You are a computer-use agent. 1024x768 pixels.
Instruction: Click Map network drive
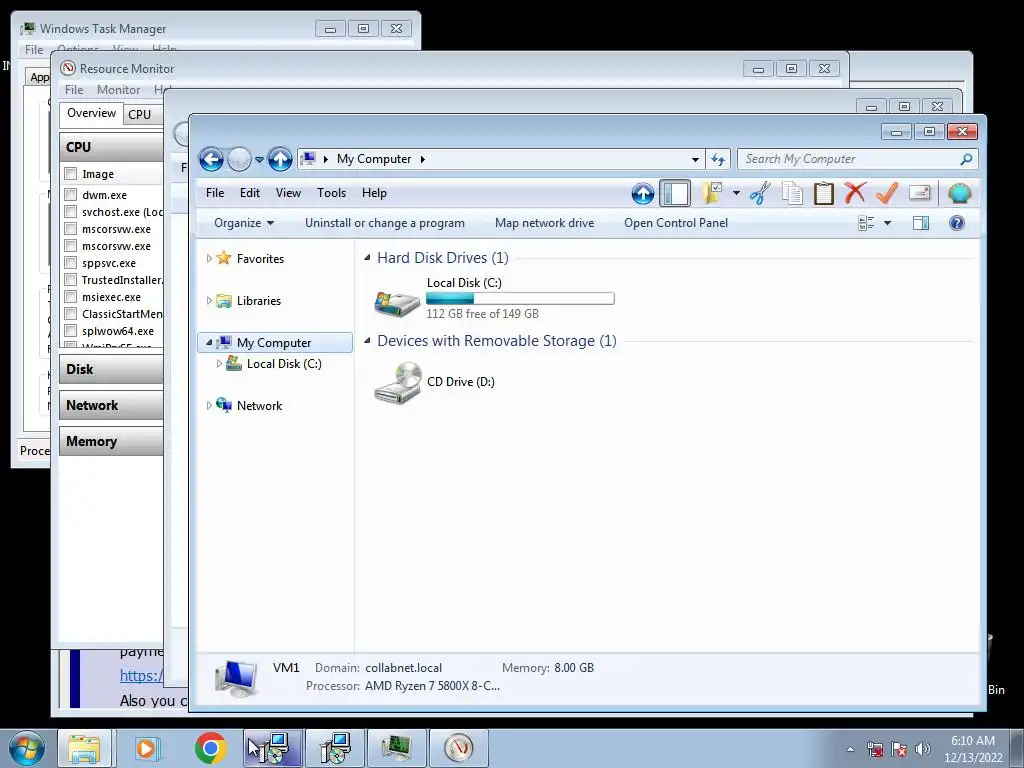[x=545, y=223]
